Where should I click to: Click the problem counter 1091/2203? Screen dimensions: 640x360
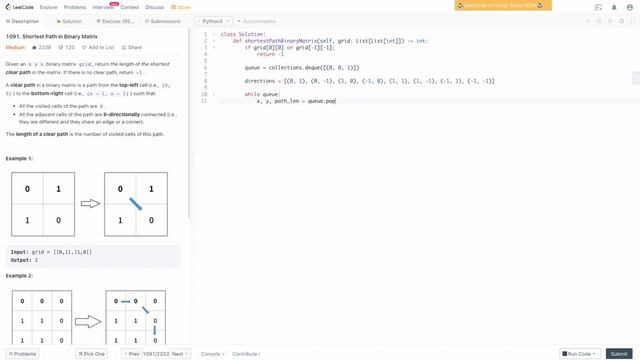click(x=156, y=354)
